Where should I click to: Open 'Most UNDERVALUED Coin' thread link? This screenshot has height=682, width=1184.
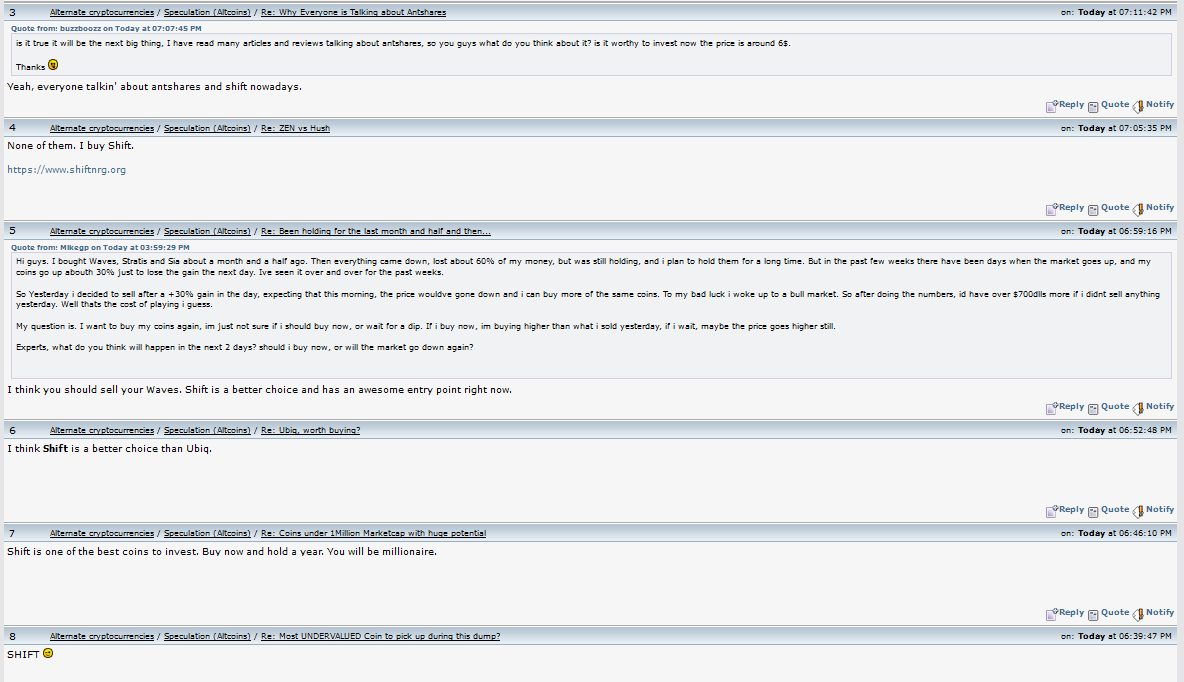[380, 636]
